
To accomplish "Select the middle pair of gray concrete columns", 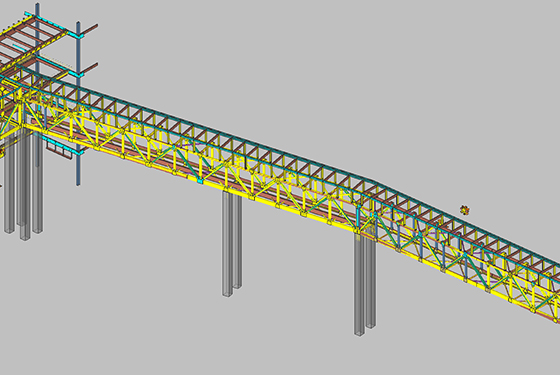I will (231, 245).
